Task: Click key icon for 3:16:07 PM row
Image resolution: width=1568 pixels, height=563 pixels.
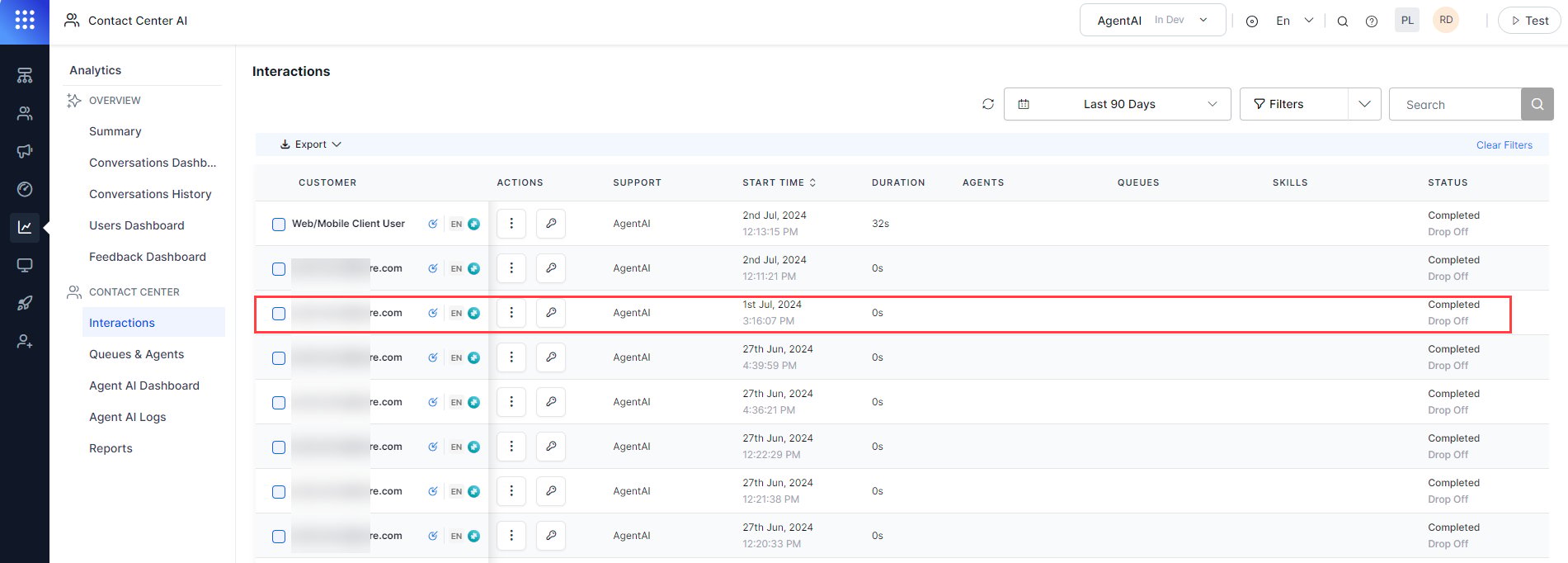Action: (x=551, y=313)
